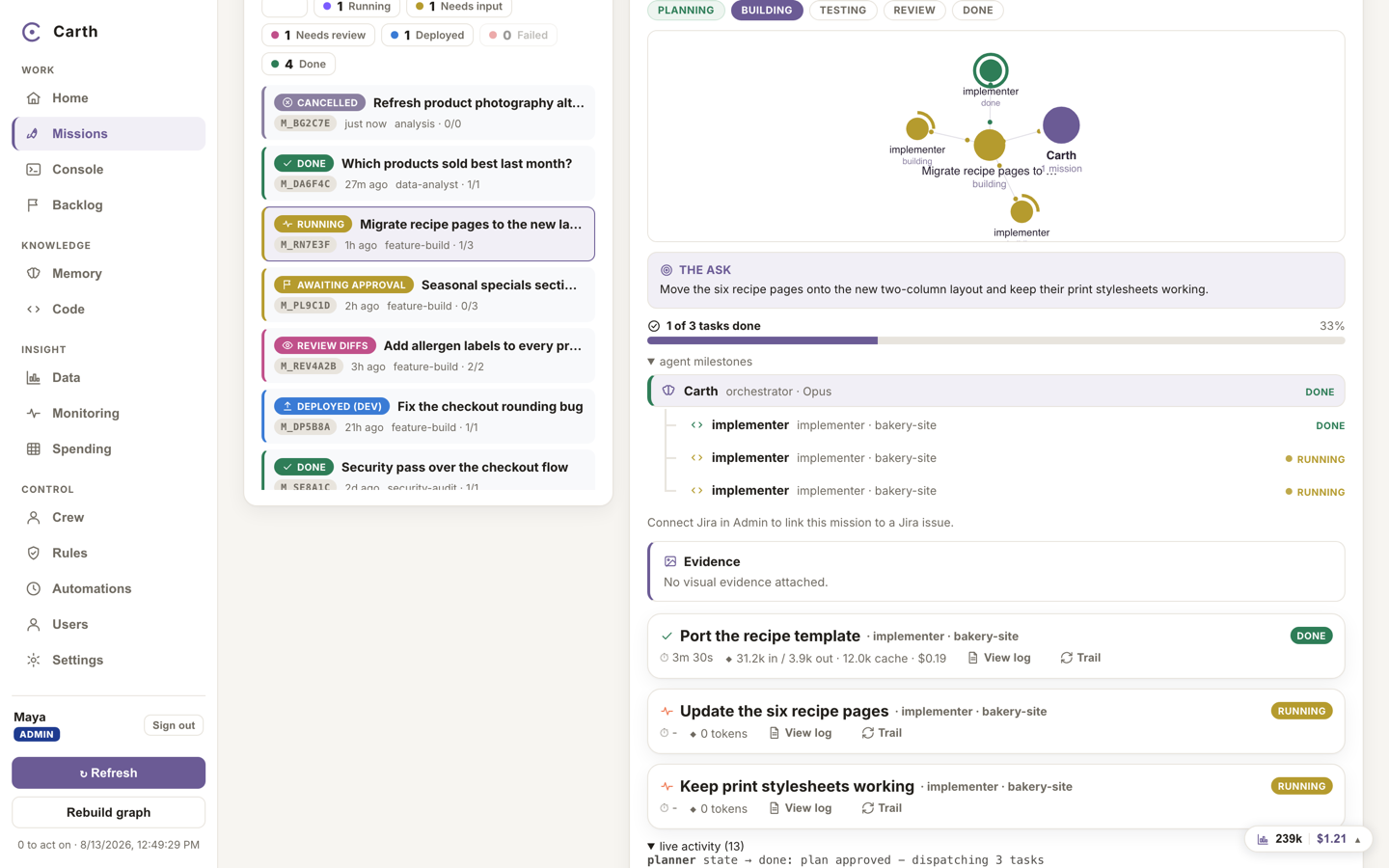Open Fix the checkout rounding bug mission
This screenshot has height=868, width=1389.
(x=428, y=417)
